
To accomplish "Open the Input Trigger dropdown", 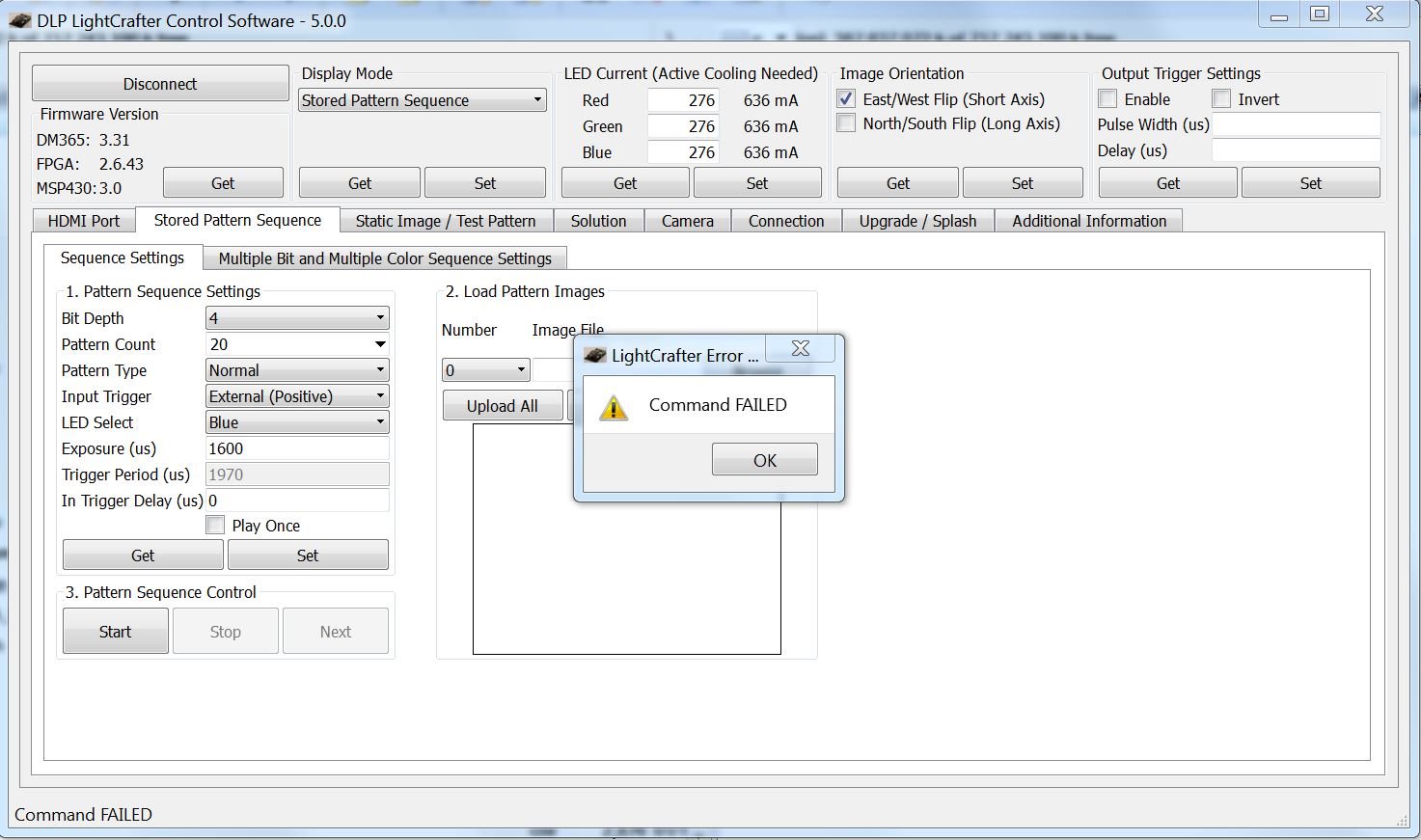I will point(297,396).
